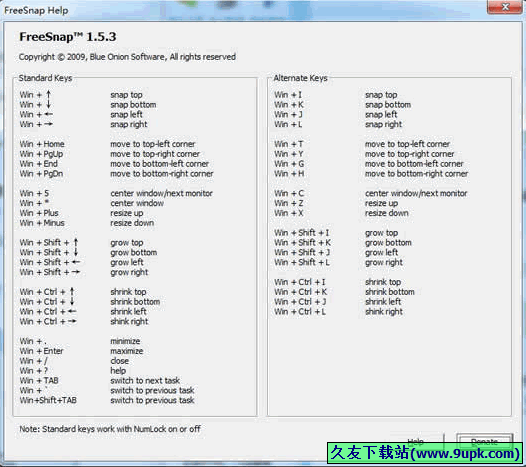Click the down arrow in Win + Ctrl shrink bottom
Viewport: 526px width, 467px height.
(x=72, y=301)
